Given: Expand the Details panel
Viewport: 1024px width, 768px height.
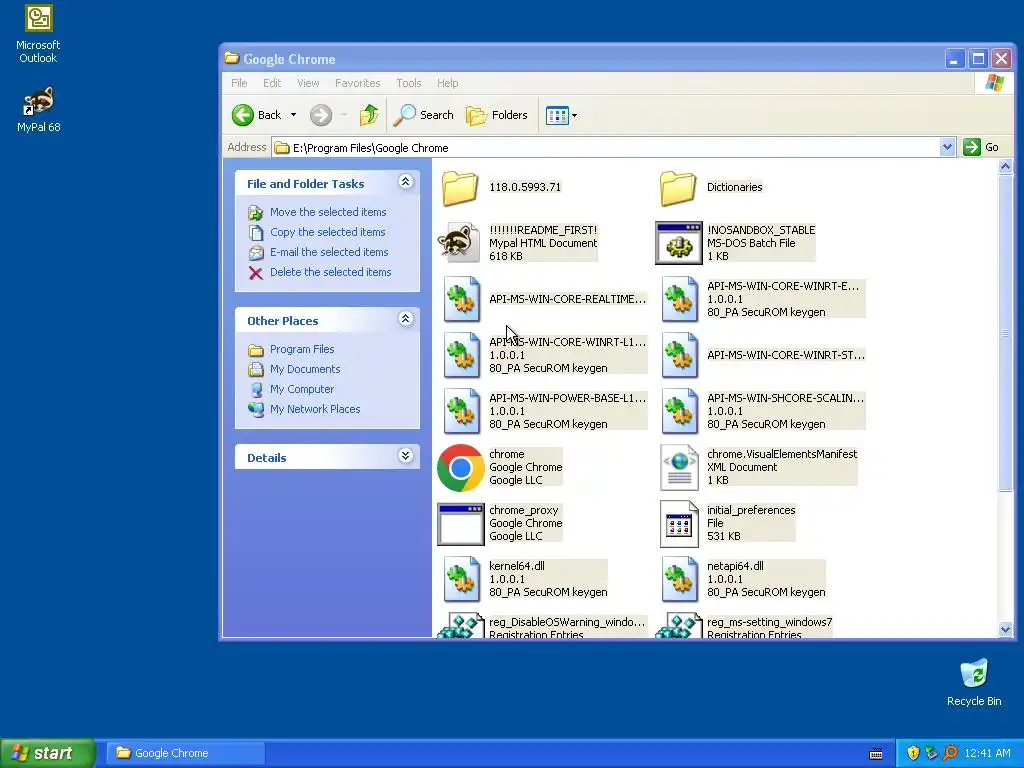Looking at the screenshot, I should pyautogui.click(x=406, y=456).
